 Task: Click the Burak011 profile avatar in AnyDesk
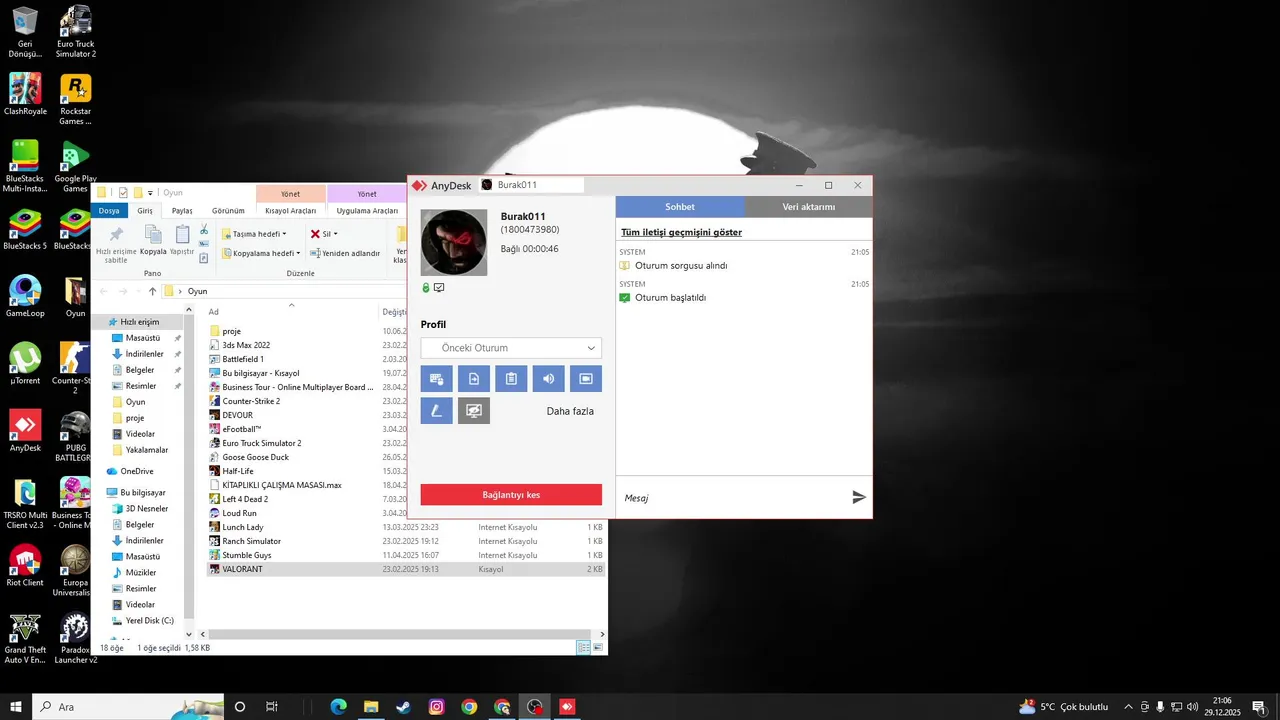pyautogui.click(x=454, y=242)
